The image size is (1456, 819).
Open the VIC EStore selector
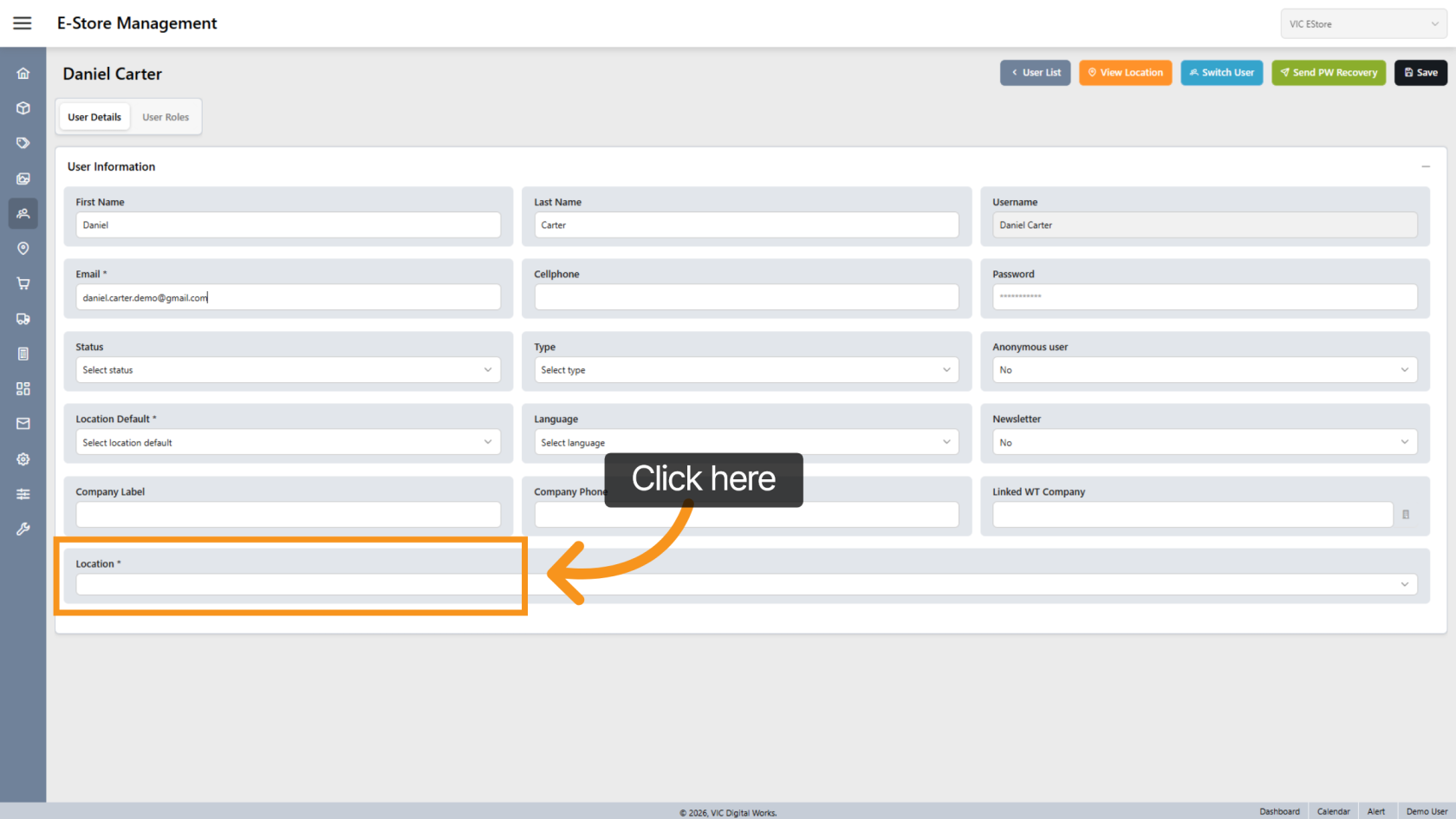click(x=1363, y=24)
